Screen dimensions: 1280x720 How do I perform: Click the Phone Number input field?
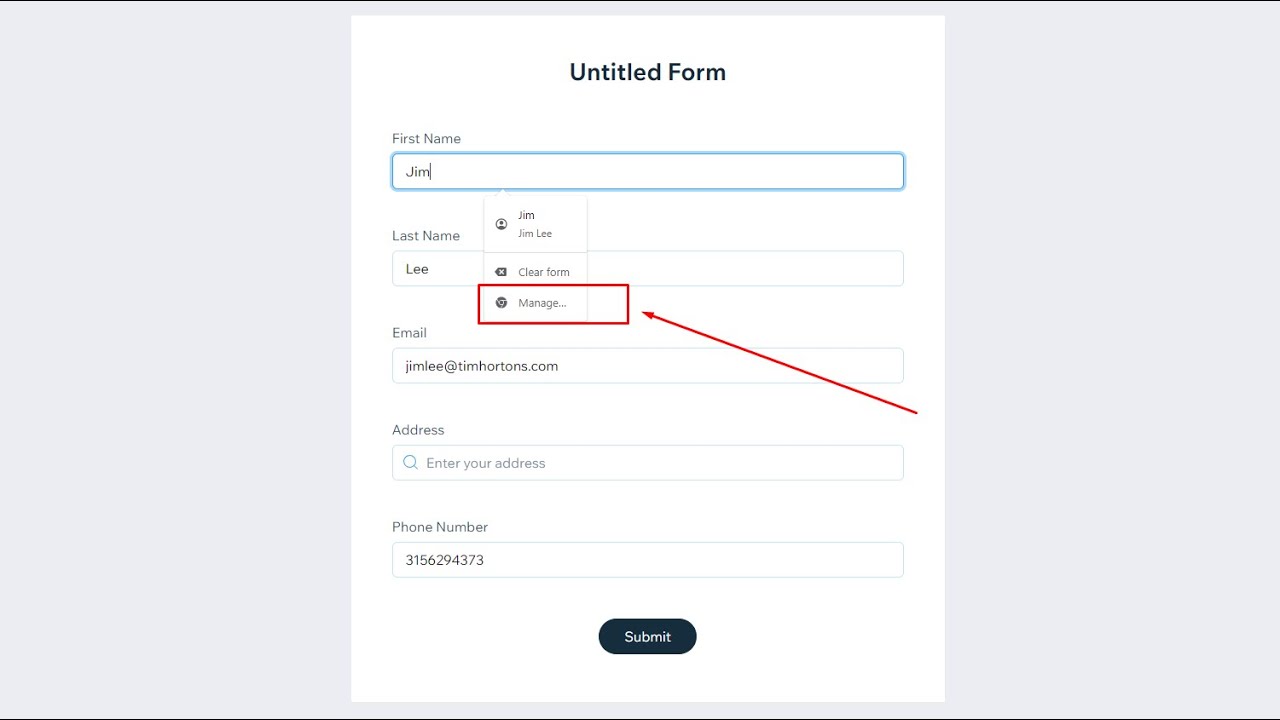tap(648, 559)
